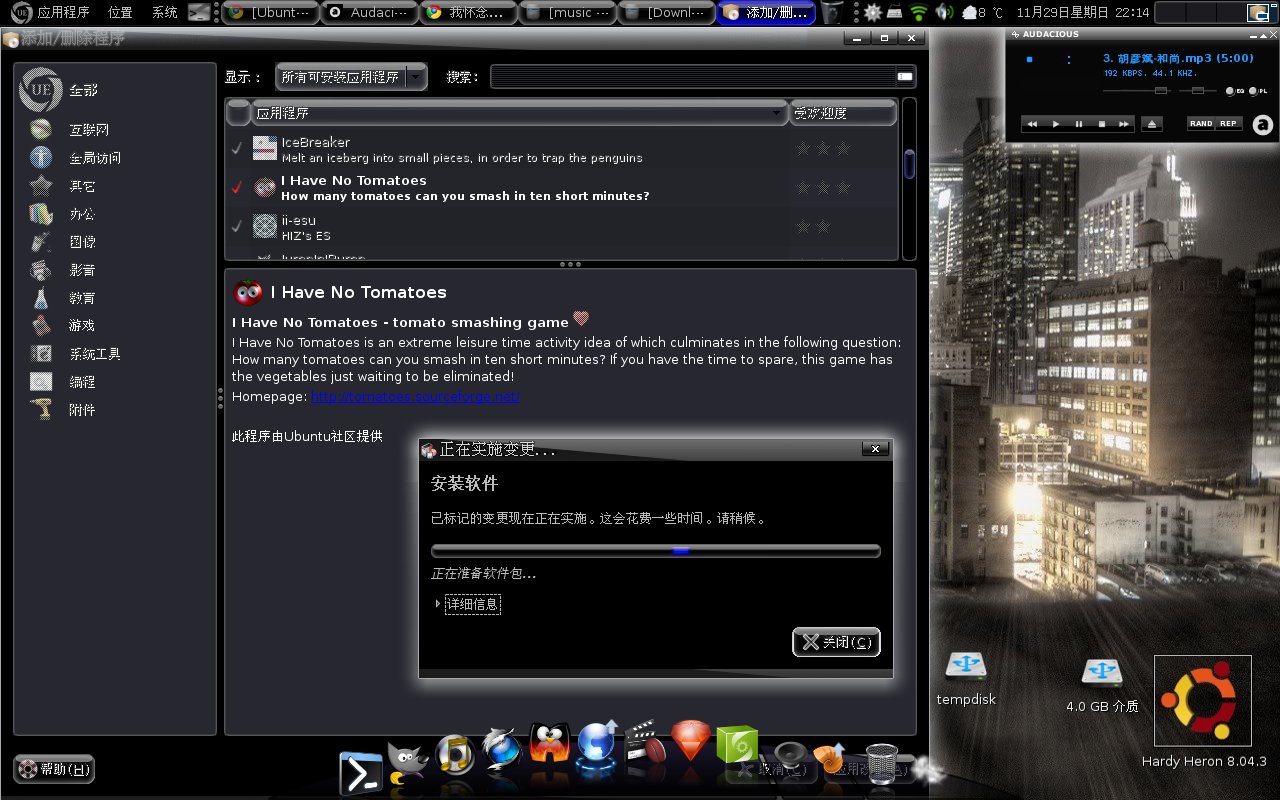Image resolution: width=1280 pixels, height=800 pixels.
Task: Click the install progress bar
Action: pyautogui.click(x=656, y=550)
